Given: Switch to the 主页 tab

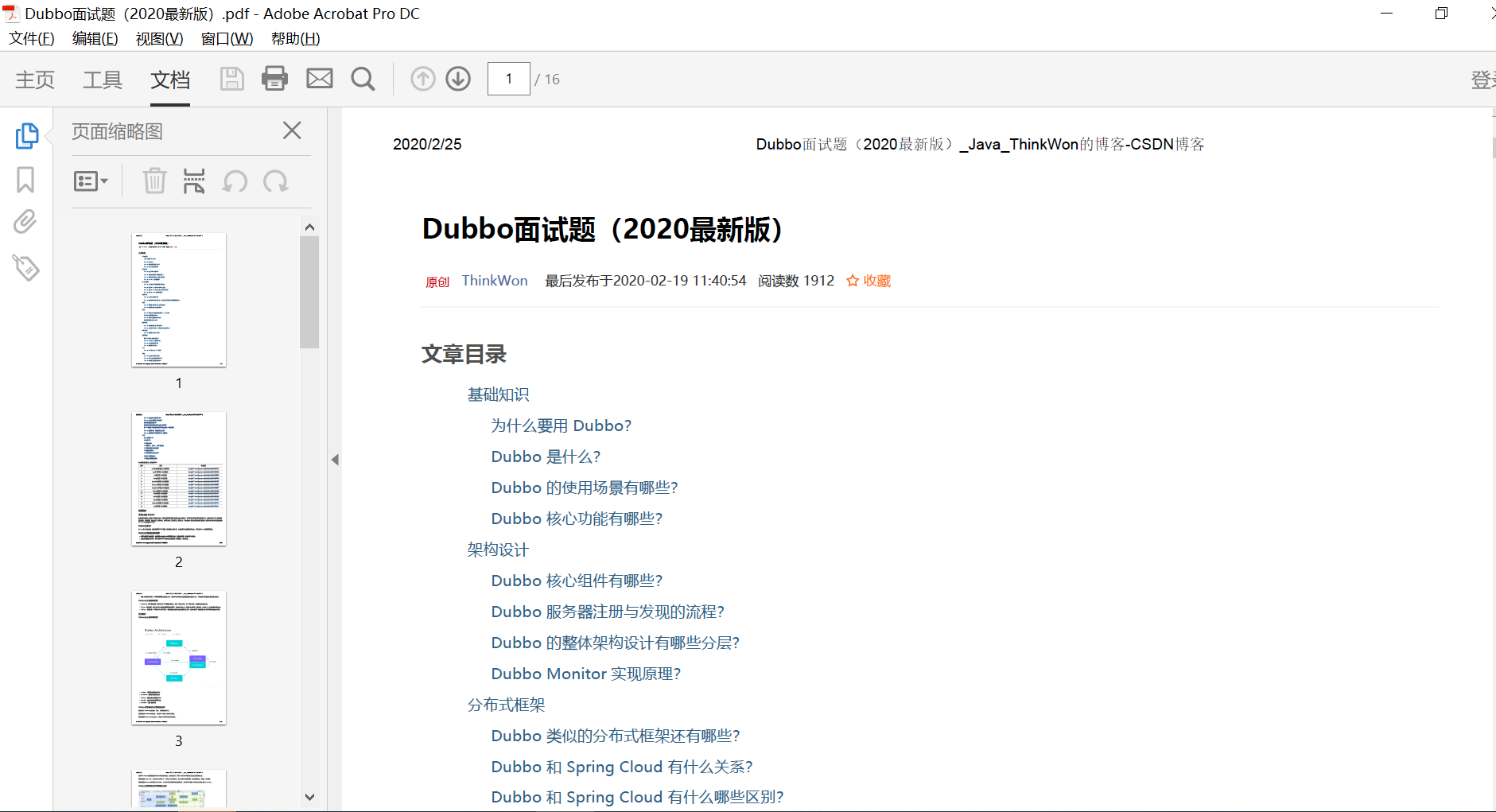Looking at the screenshot, I should pyautogui.click(x=35, y=80).
